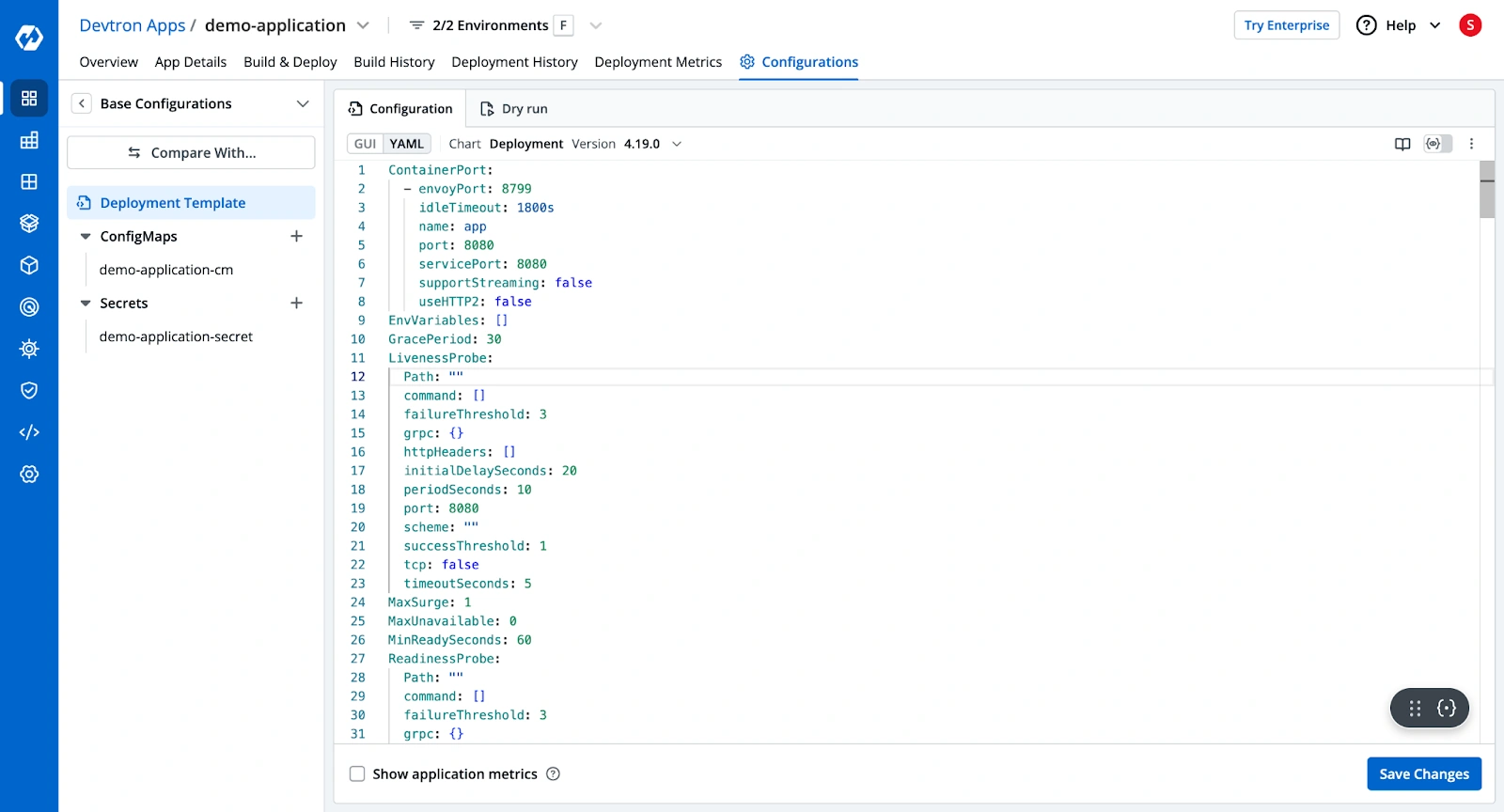
Task: Click the 'GracePeriod: 30' line
Action: click(445, 339)
